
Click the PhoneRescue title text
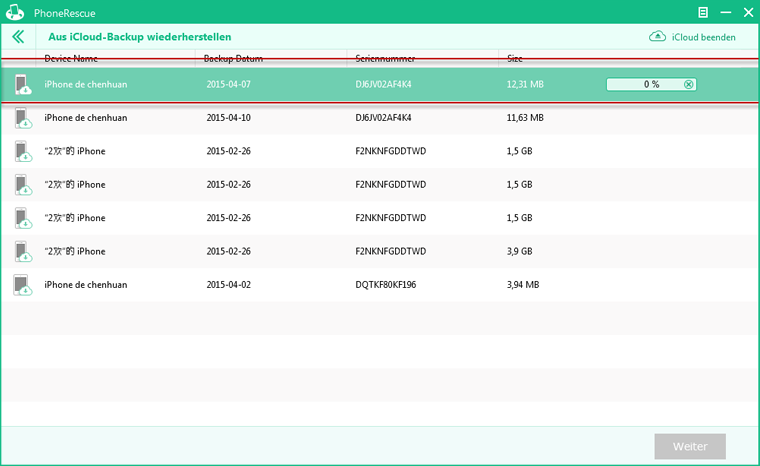(x=64, y=13)
